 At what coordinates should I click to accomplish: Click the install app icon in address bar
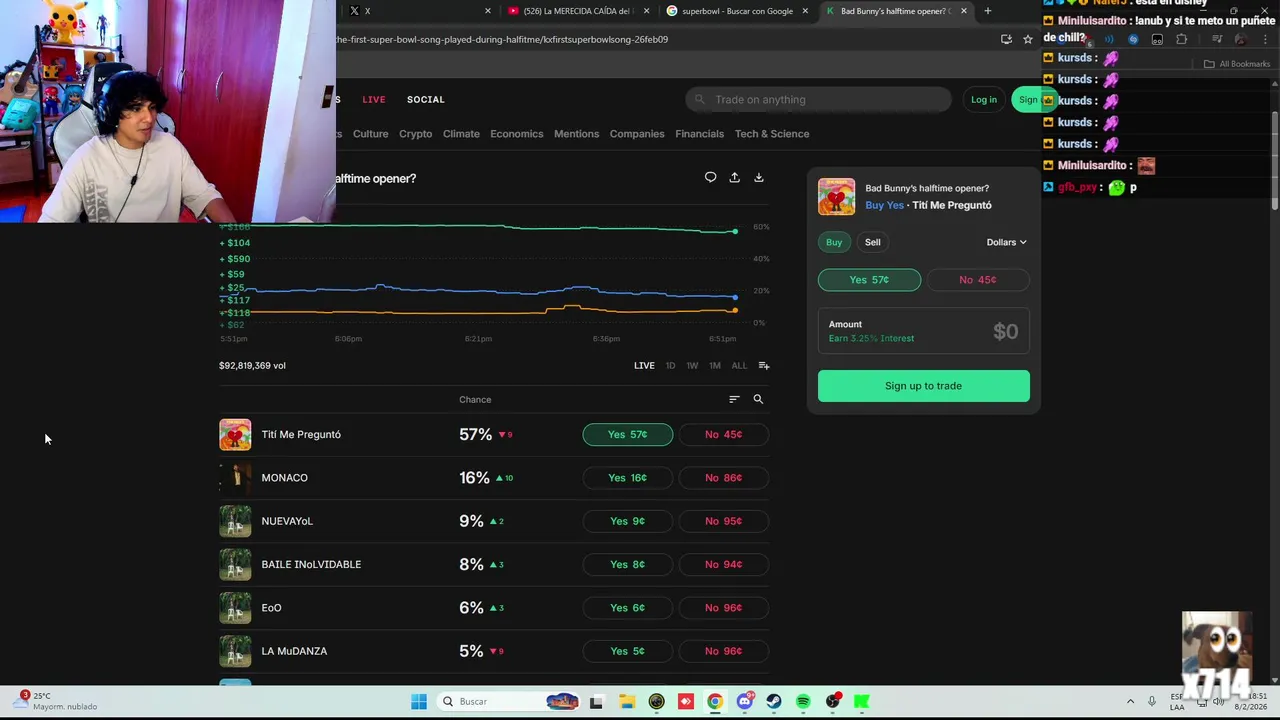tap(1006, 39)
